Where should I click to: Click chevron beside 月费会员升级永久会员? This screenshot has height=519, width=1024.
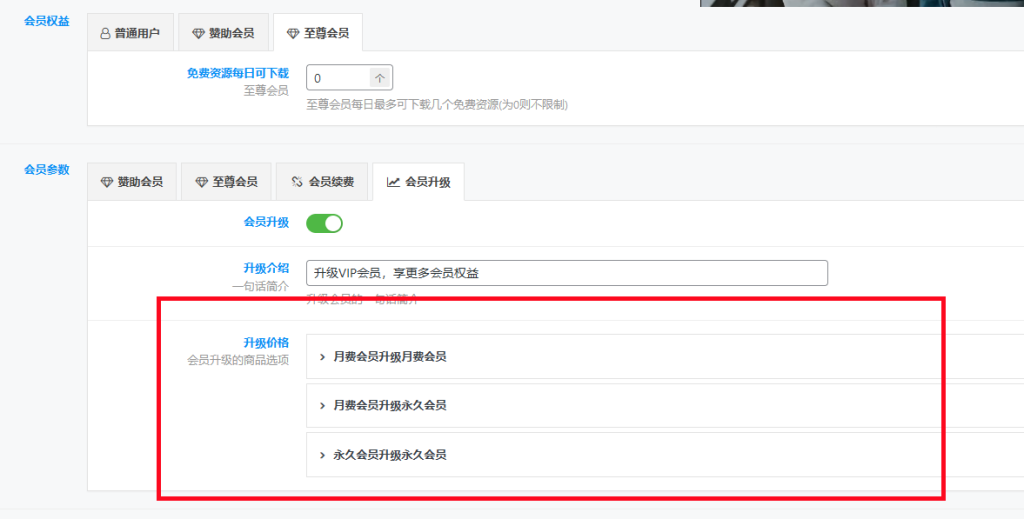[x=323, y=406]
